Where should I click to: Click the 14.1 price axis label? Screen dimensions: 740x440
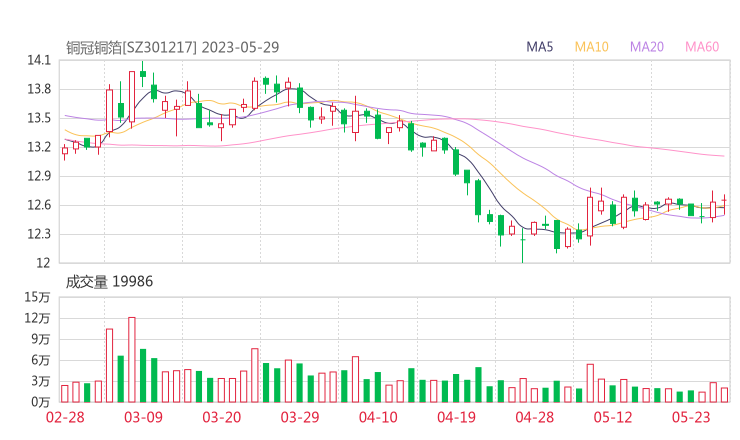(39, 60)
